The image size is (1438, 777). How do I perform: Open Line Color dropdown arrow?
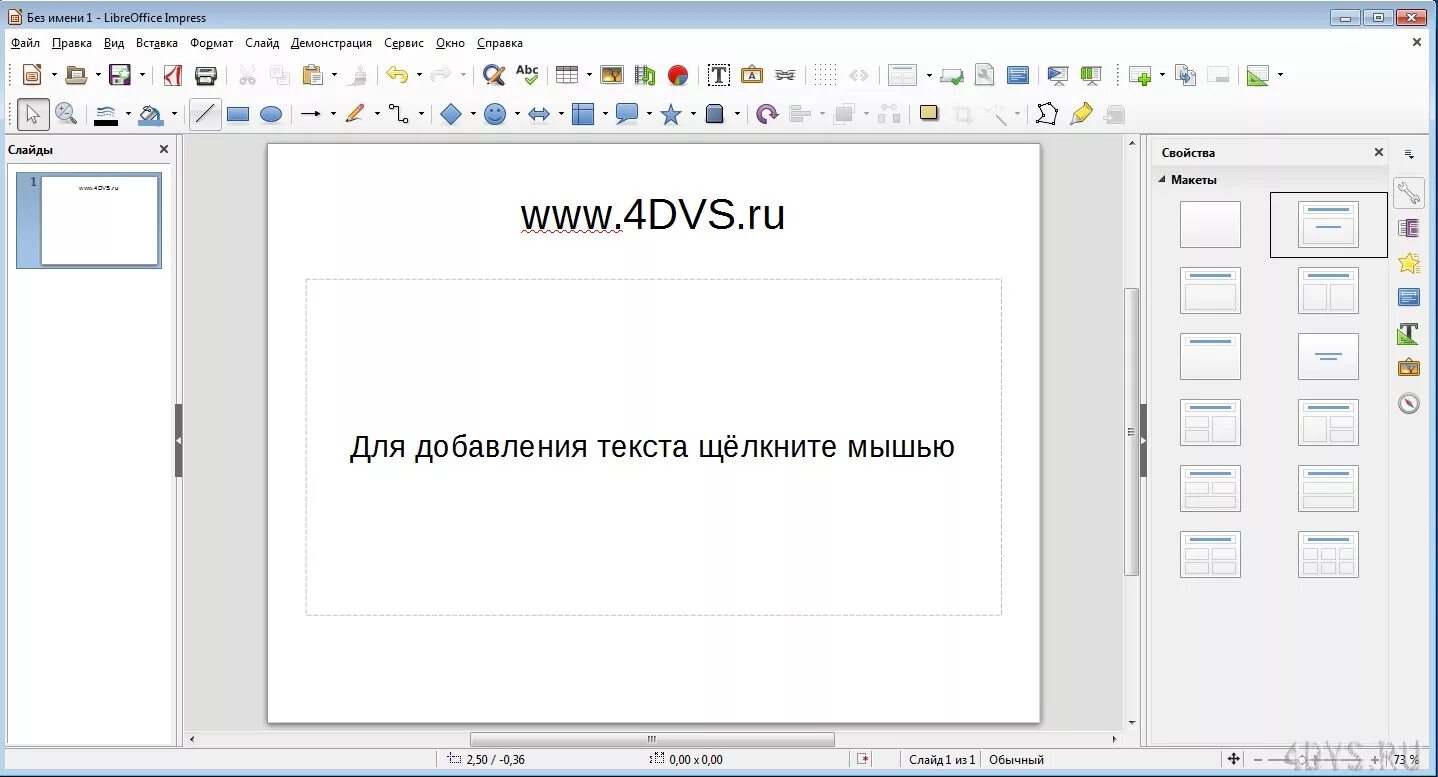tap(128, 114)
